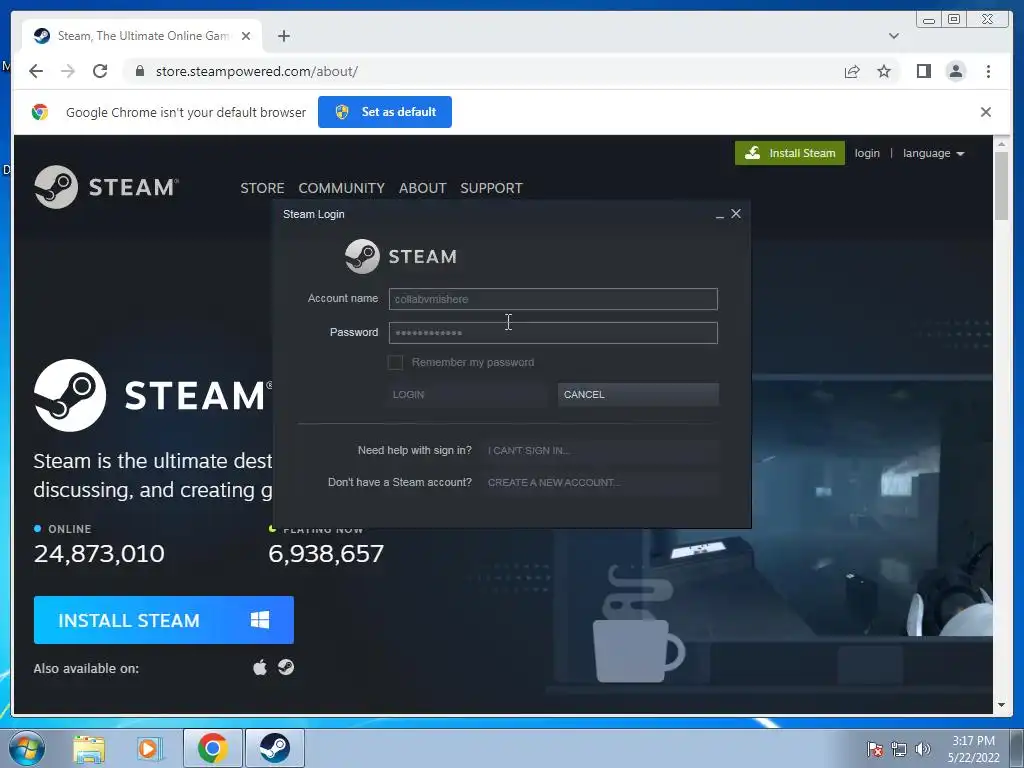Click CREATE A NEW ACCOUNT button
This screenshot has width=1024, height=768.
(x=601, y=483)
